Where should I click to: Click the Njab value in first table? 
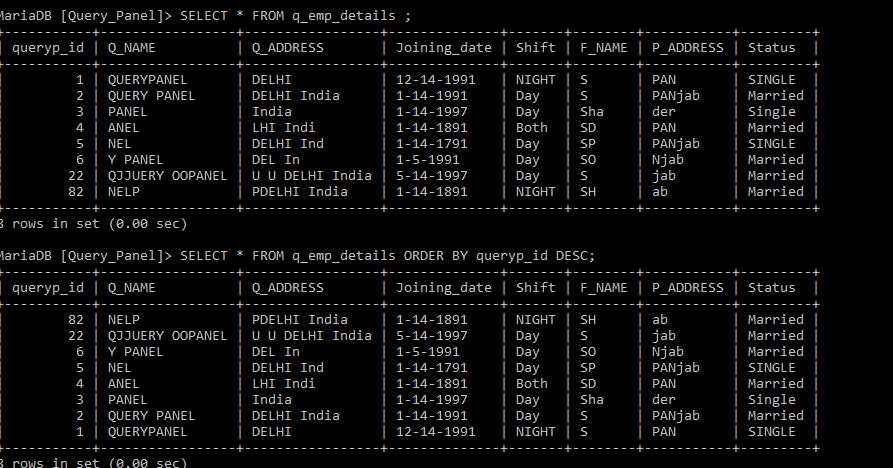click(667, 159)
